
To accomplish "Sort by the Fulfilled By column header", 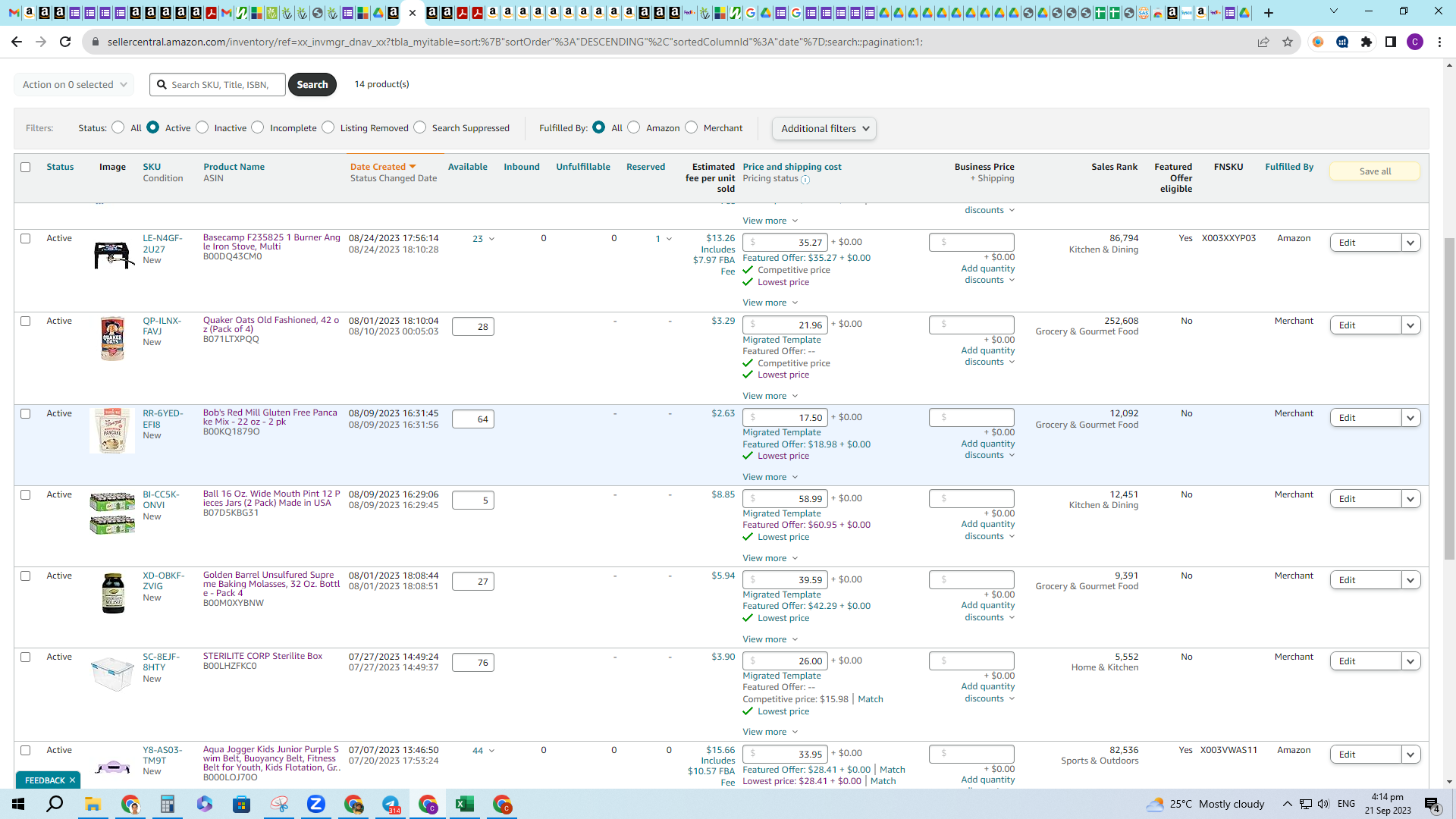I will coord(1289,167).
